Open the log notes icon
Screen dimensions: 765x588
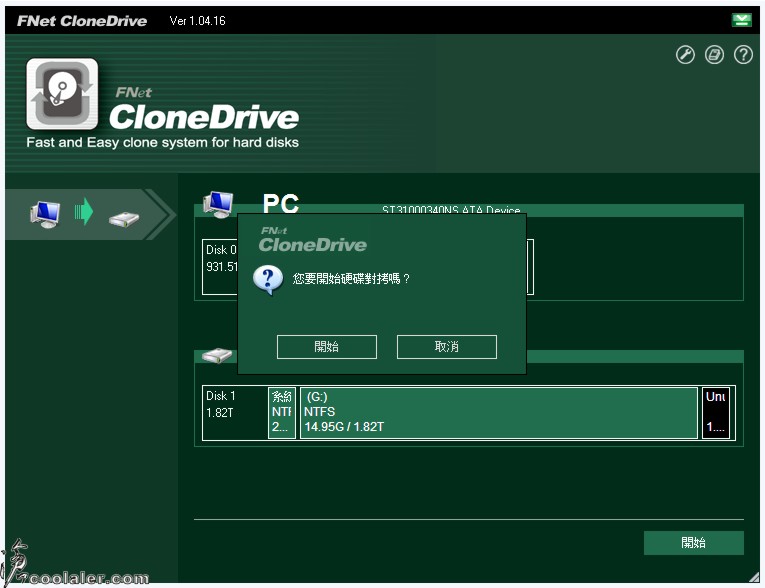[714, 55]
